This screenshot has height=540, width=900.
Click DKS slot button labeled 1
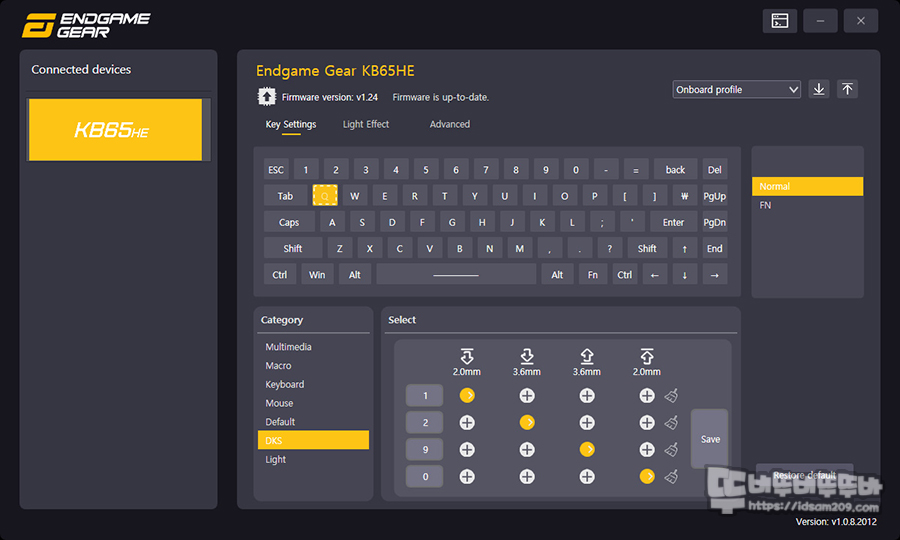pyautogui.click(x=425, y=395)
